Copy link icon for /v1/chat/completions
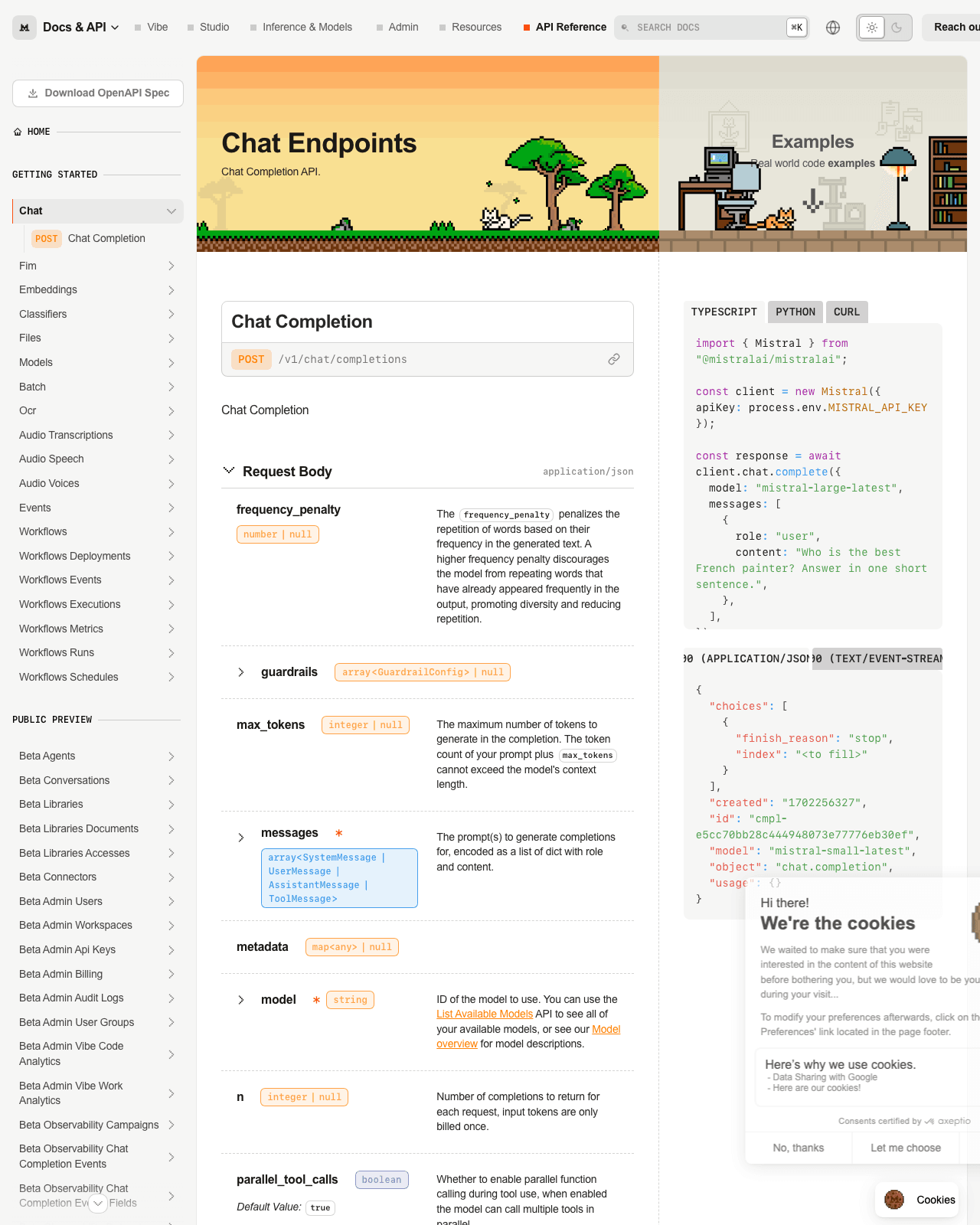 [614, 359]
